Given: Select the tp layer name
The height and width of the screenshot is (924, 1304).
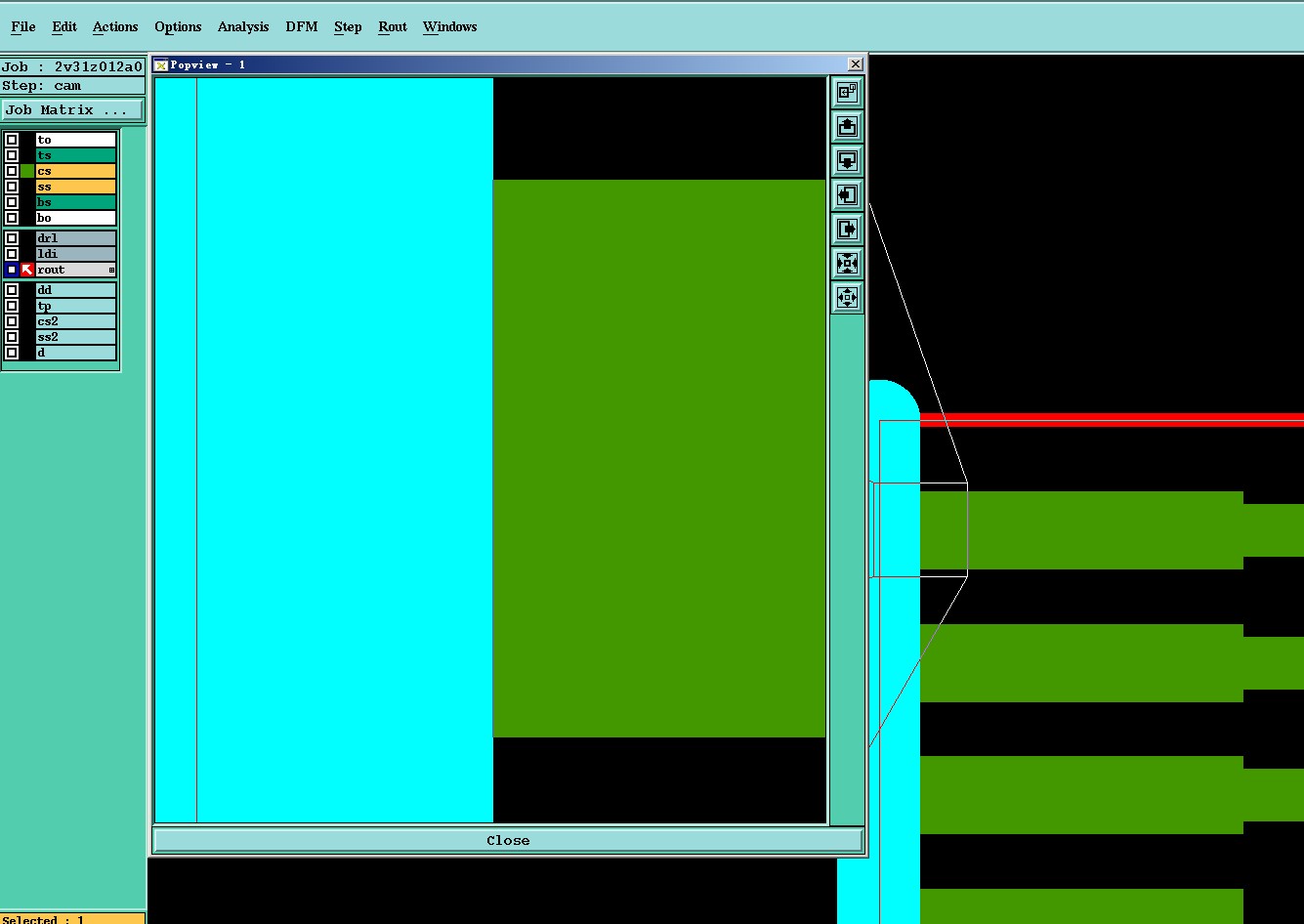Looking at the screenshot, I should pos(76,306).
